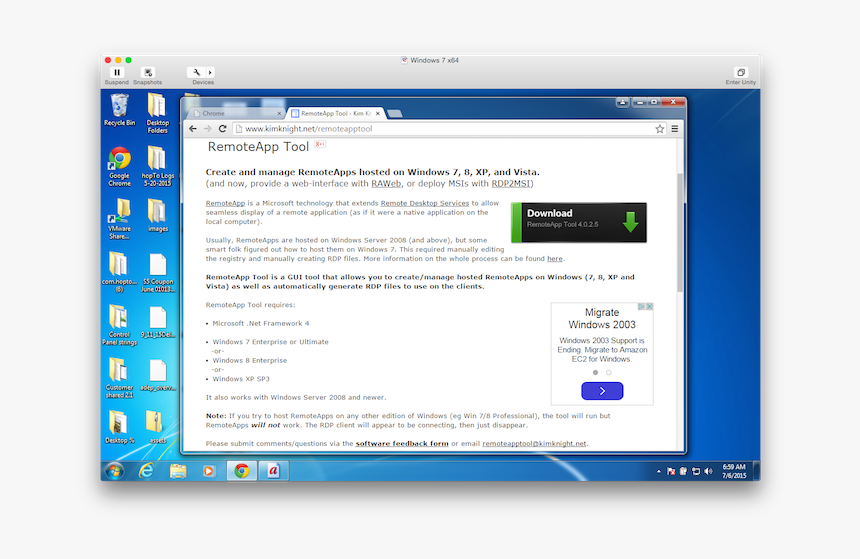Click the page vertical scrollbar thumb
This screenshot has width=860, height=559.
click(680, 233)
